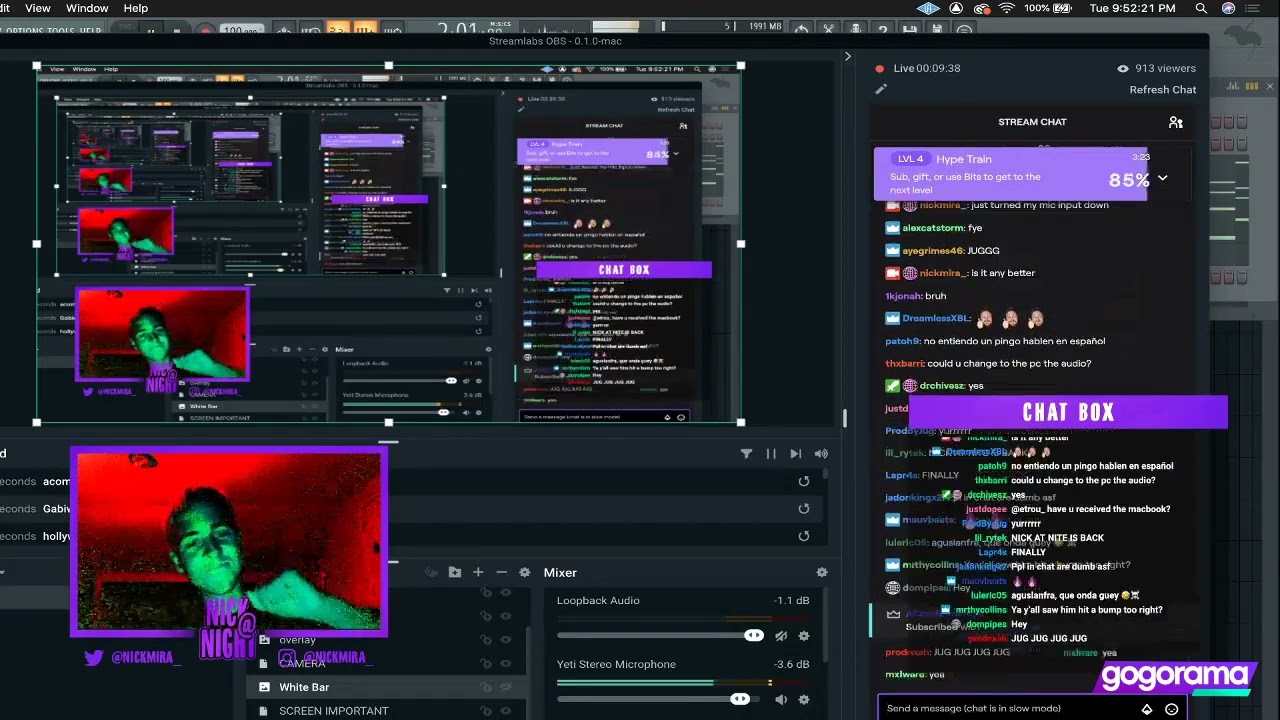Screen dimensions: 1280x720
Task: Click the -1.1 dB Loopback level
Action: (791, 600)
